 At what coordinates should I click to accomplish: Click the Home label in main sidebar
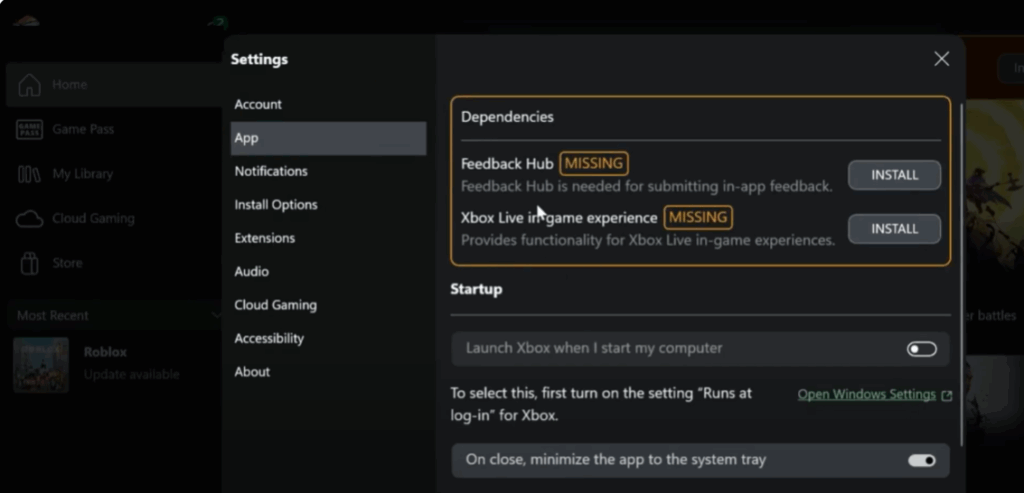point(70,85)
